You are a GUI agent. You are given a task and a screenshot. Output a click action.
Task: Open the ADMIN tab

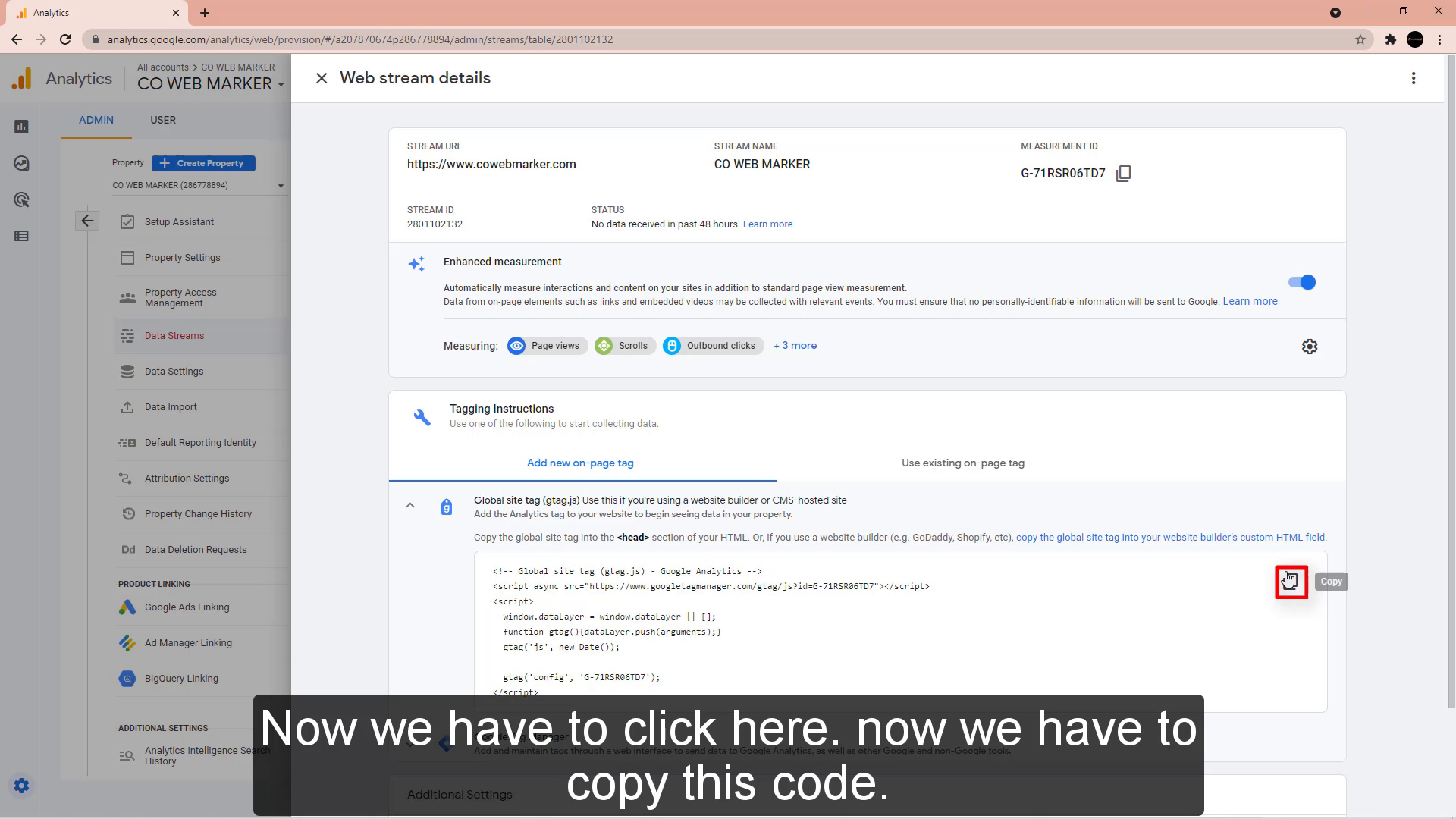tap(96, 120)
